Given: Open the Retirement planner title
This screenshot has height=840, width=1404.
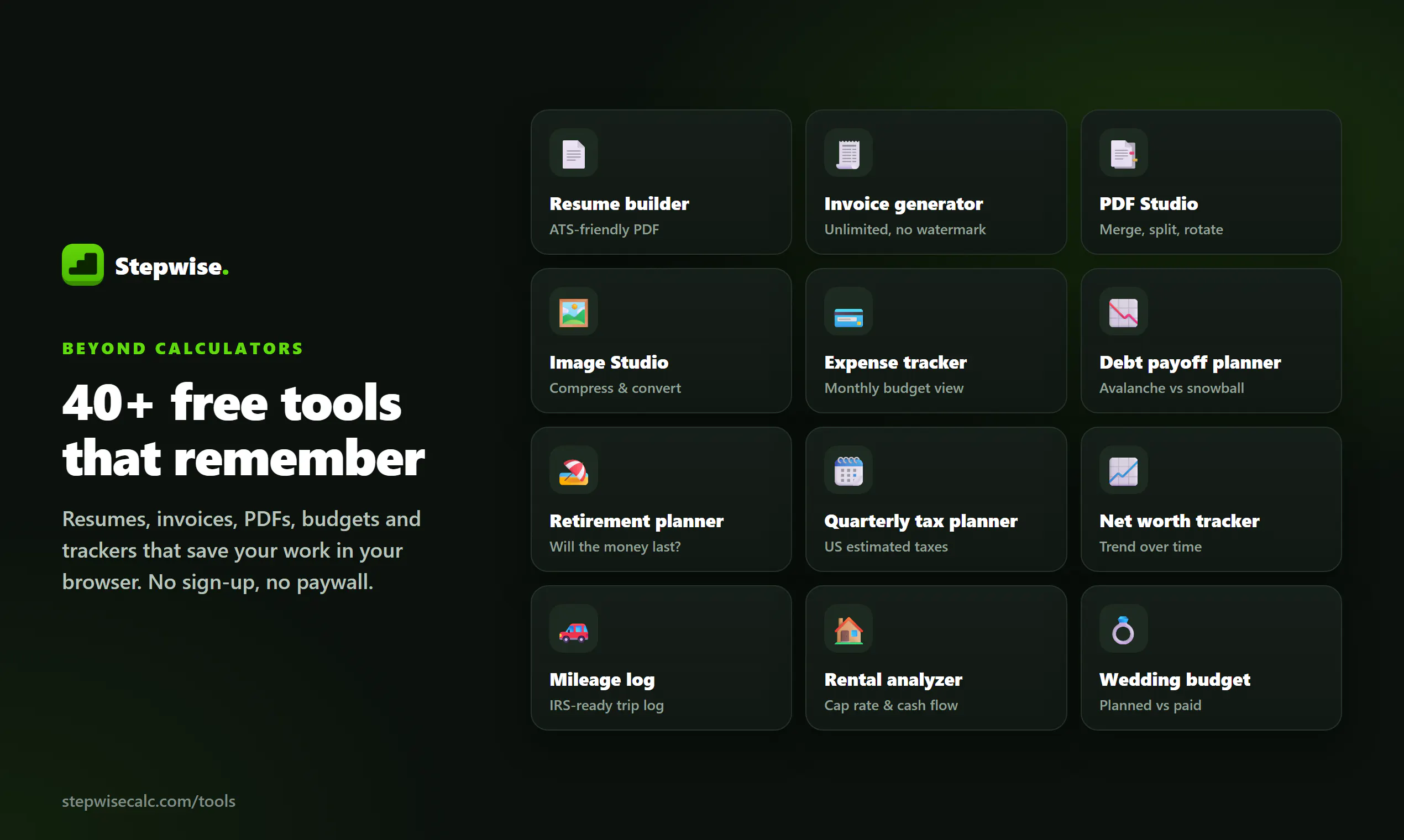Looking at the screenshot, I should coord(636,521).
